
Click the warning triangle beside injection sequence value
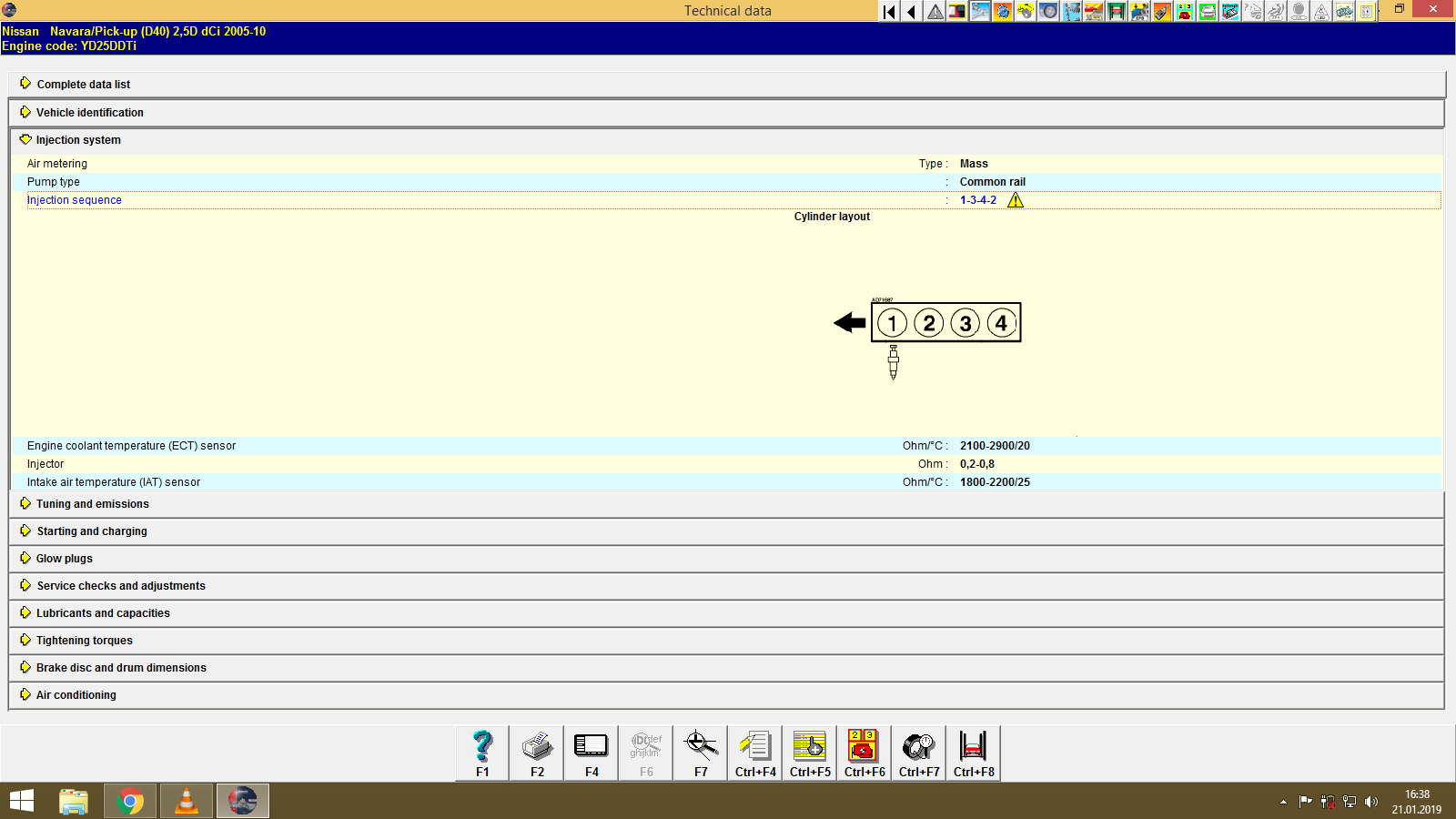[x=1016, y=199]
